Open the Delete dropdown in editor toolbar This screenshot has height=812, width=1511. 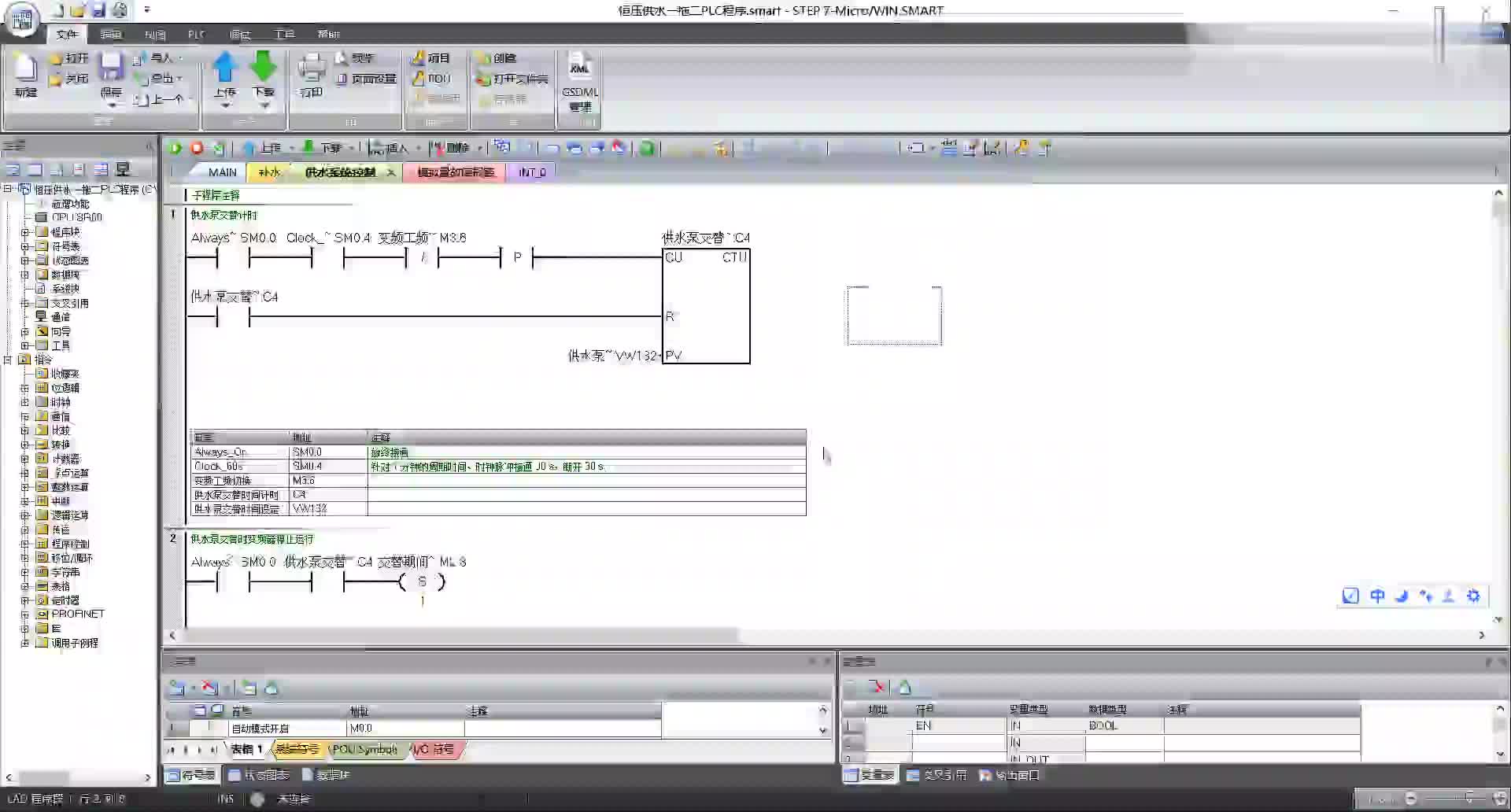(479, 148)
